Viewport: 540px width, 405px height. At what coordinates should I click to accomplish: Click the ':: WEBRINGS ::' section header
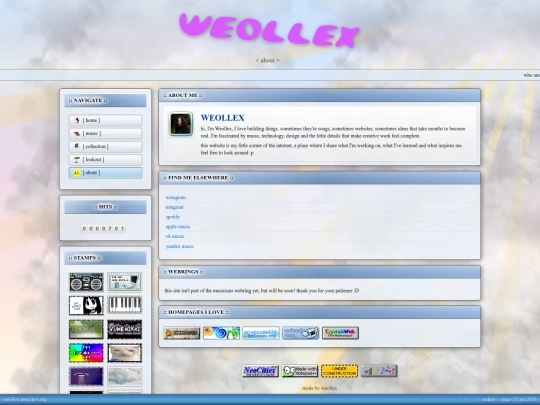[x=320, y=272]
